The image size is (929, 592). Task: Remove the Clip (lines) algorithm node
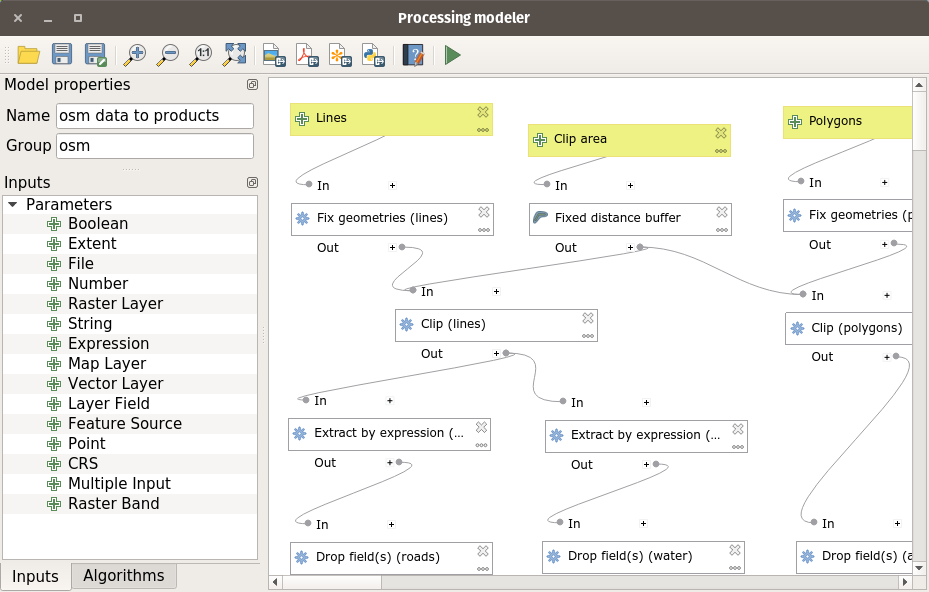(588, 318)
